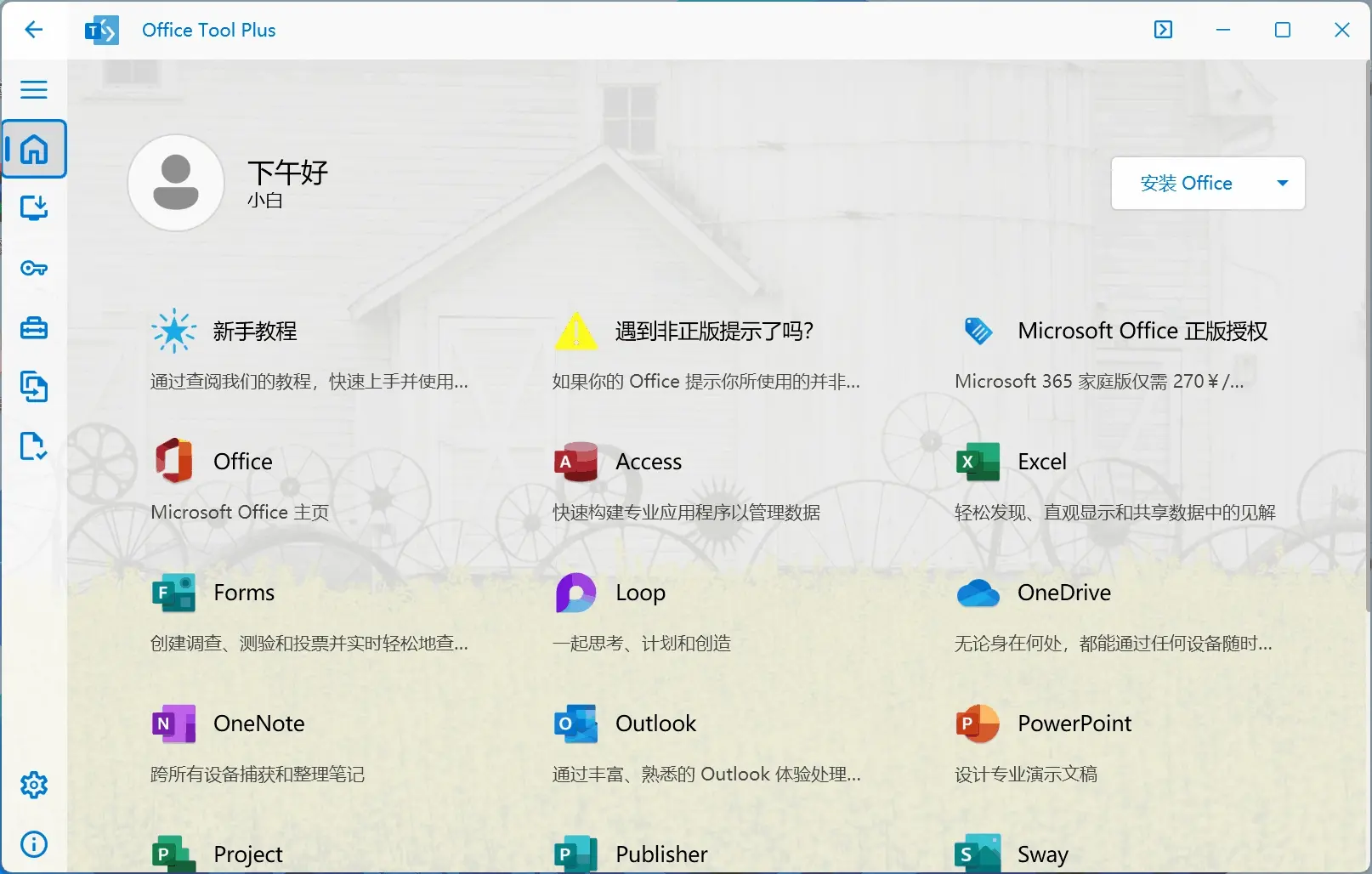1372x874 pixels.
Task: Open the Sway app icon
Action: [978, 854]
